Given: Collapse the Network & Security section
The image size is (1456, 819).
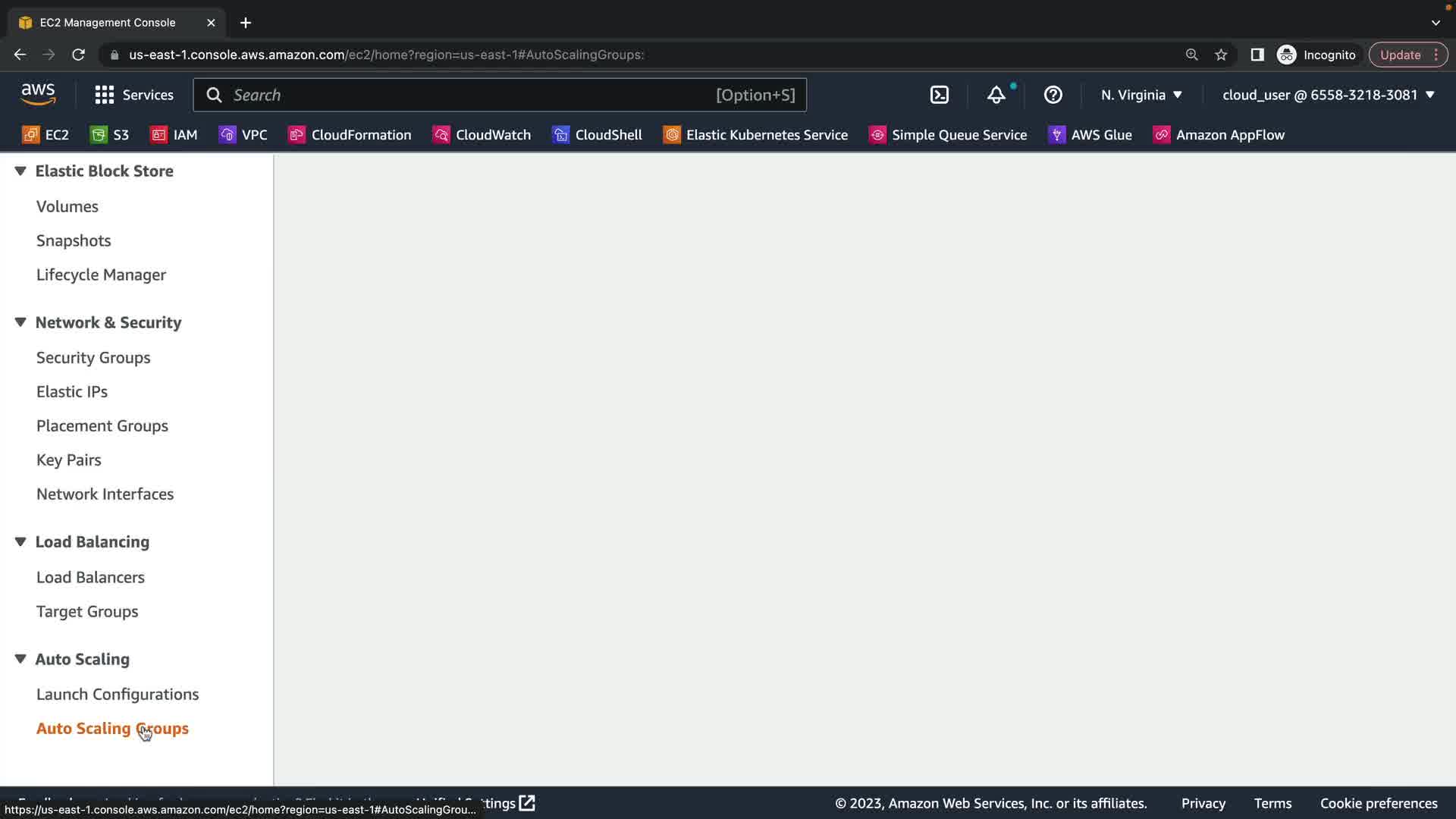Looking at the screenshot, I should 20,322.
